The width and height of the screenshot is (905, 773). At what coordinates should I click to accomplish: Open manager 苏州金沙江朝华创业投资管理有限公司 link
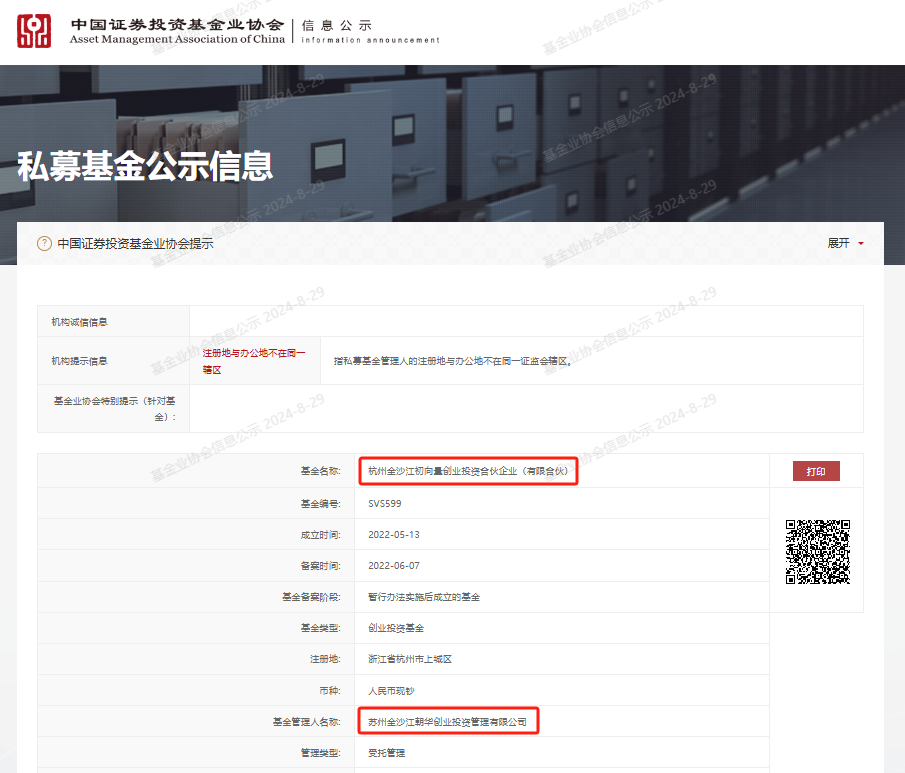[x=447, y=720]
